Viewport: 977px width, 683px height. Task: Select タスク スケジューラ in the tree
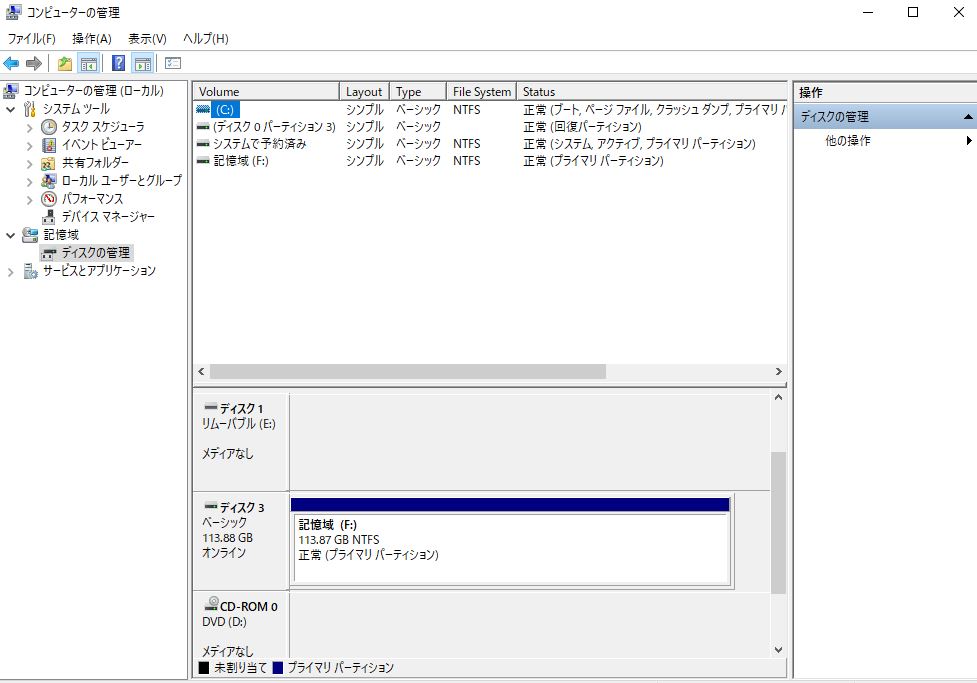pyautogui.click(x=102, y=127)
